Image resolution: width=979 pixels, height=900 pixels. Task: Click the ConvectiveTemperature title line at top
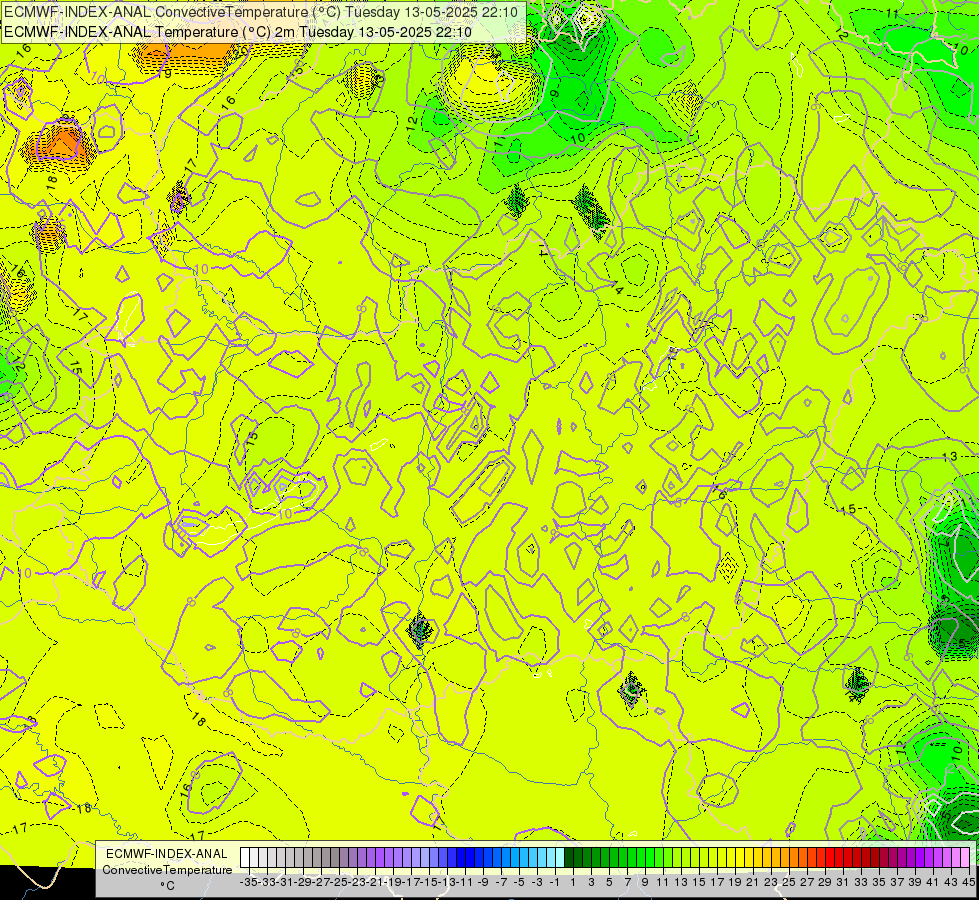[x=261, y=12]
